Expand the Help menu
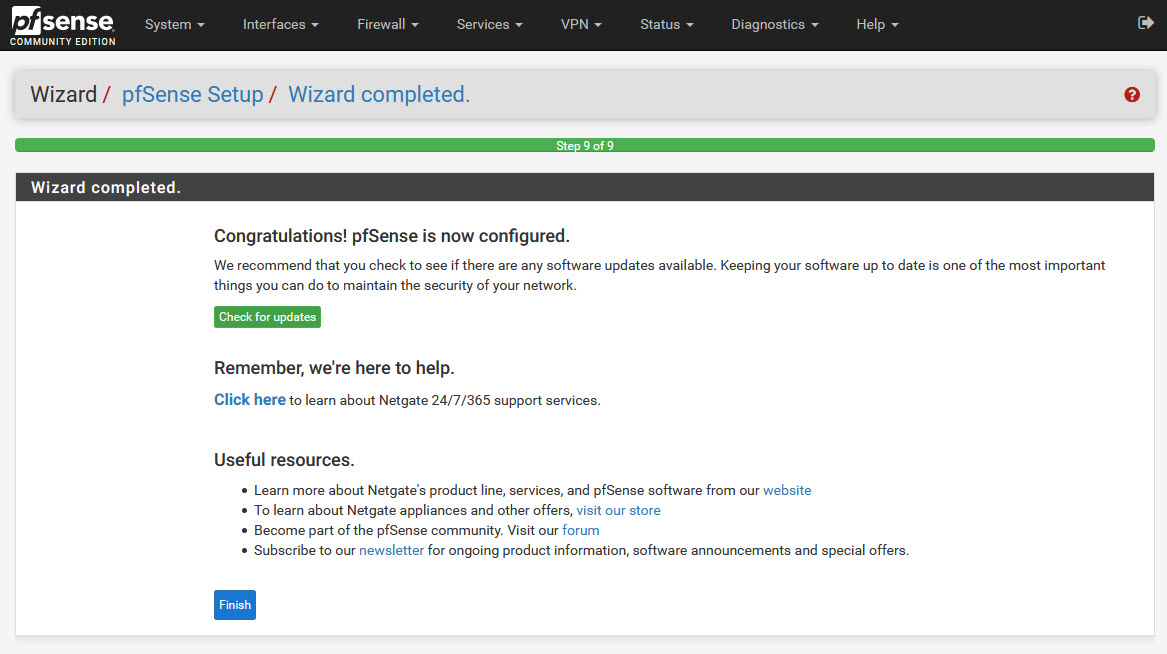Screen dimensions: 1167x654 [x=877, y=25]
